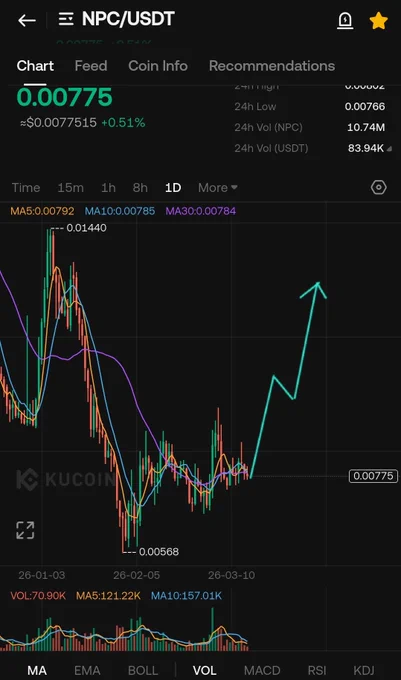Tap the 0.00775 current price
The height and width of the screenshot is (680, 401).
64,97
